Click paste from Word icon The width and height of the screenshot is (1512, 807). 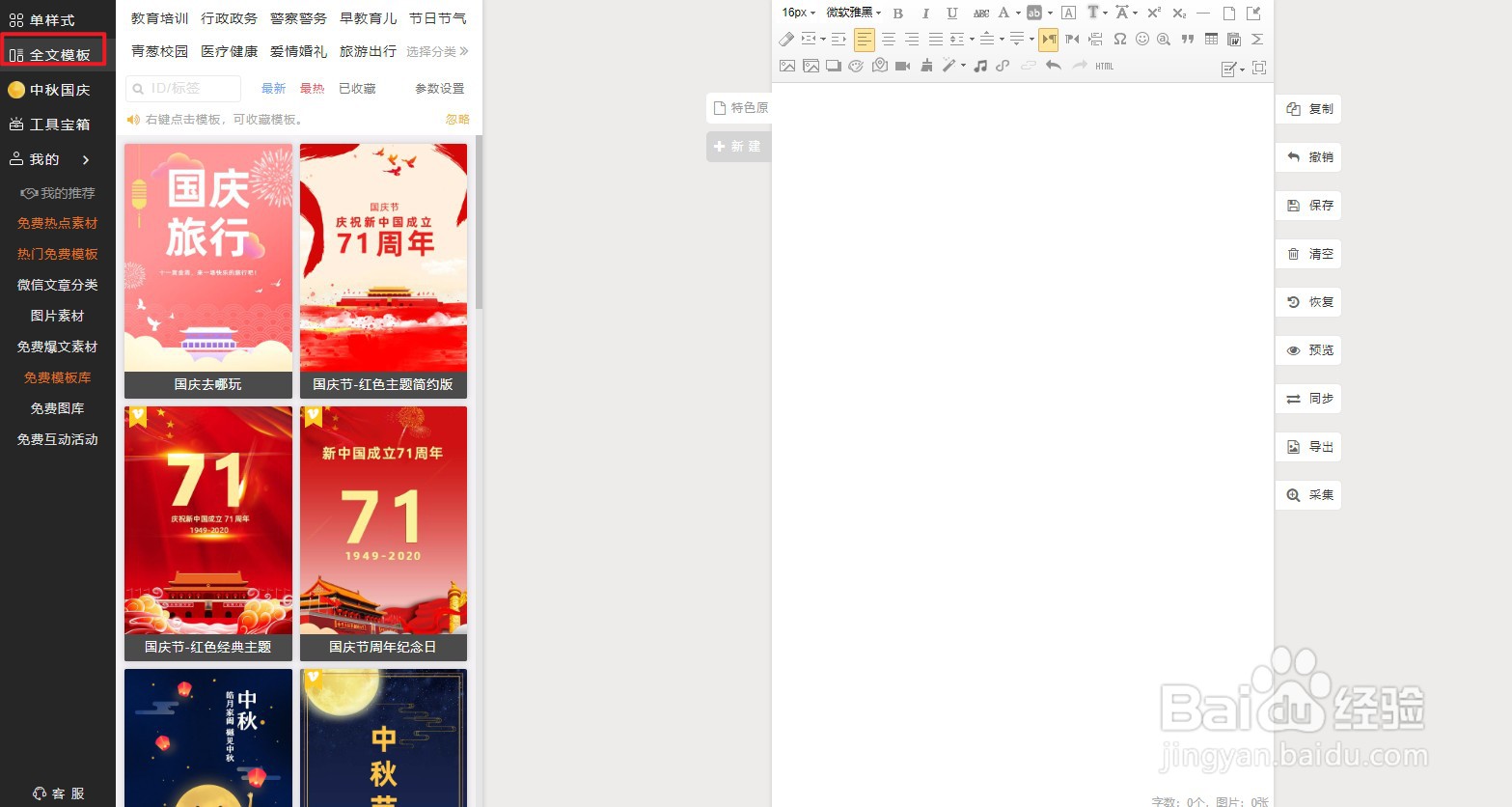pyautogui.click(x=1234, y=40)
